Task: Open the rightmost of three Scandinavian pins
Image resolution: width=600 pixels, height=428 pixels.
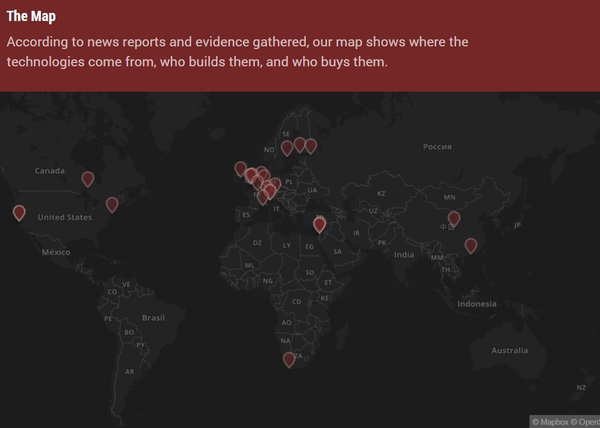Action: tap(311, 146)
